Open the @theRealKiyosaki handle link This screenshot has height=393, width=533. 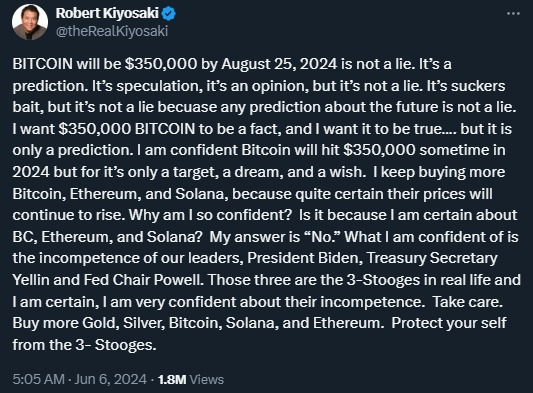112,31
